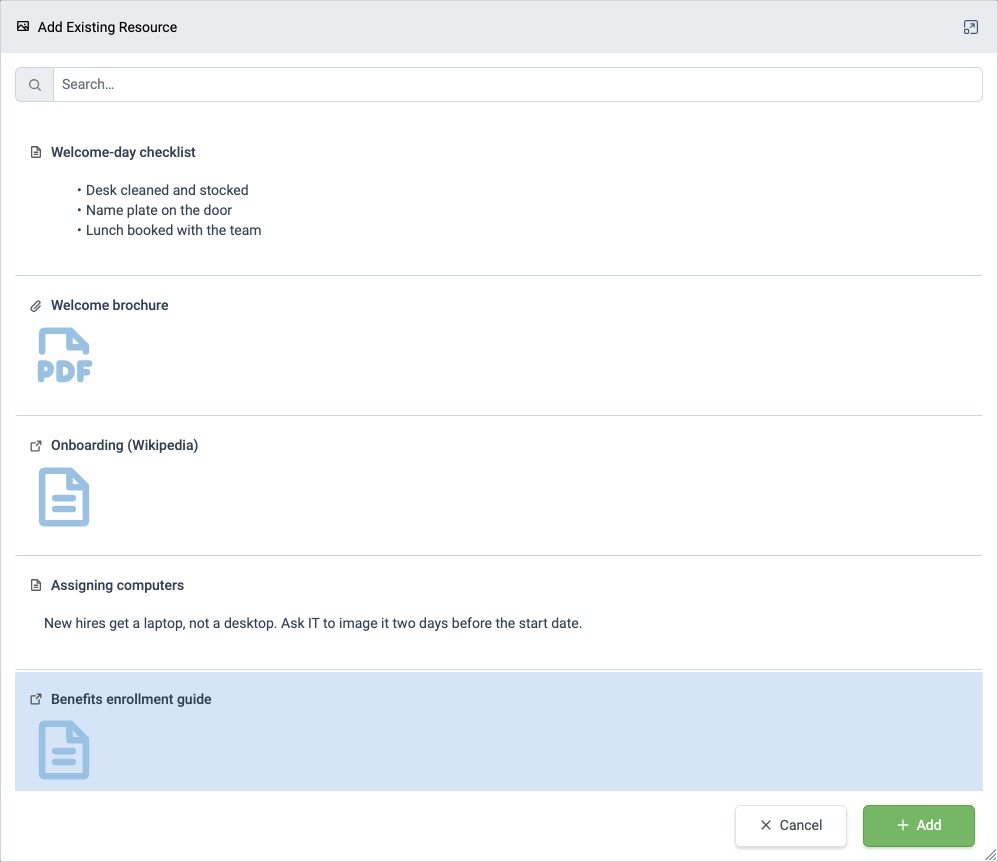998x862 pixels.
Task: Click the dialog expand icon in header
Action: pos(970,27)
